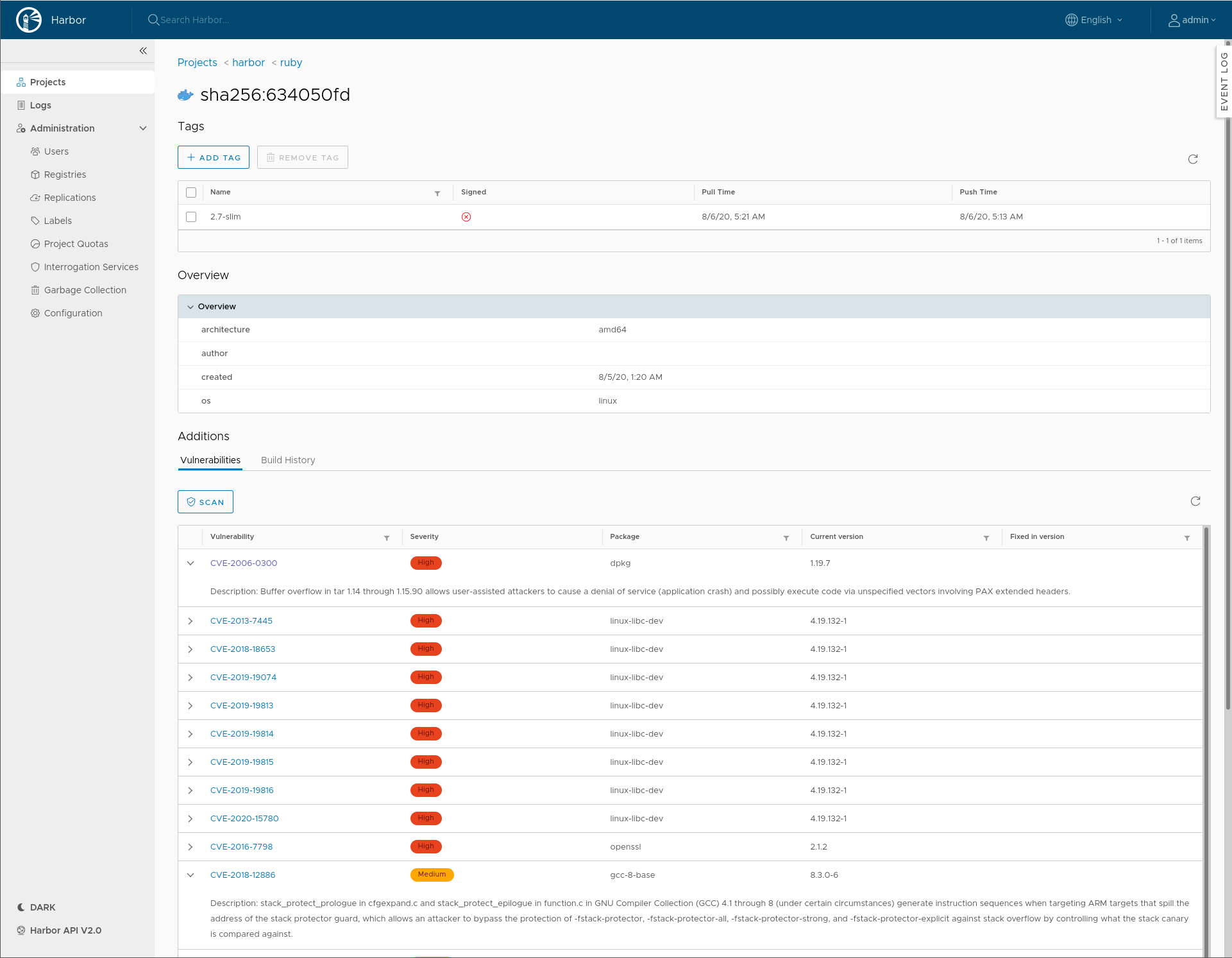Viewport: 1232px width, 958px height.
Task: Click the admin user icon
Action: click(1174, 21)
